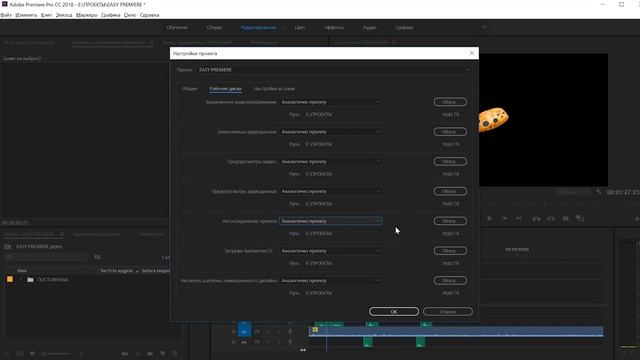Open the Маркеры menu
Image resolution: width=640 pixels, height=360 pixels.
tap(87, 15)
